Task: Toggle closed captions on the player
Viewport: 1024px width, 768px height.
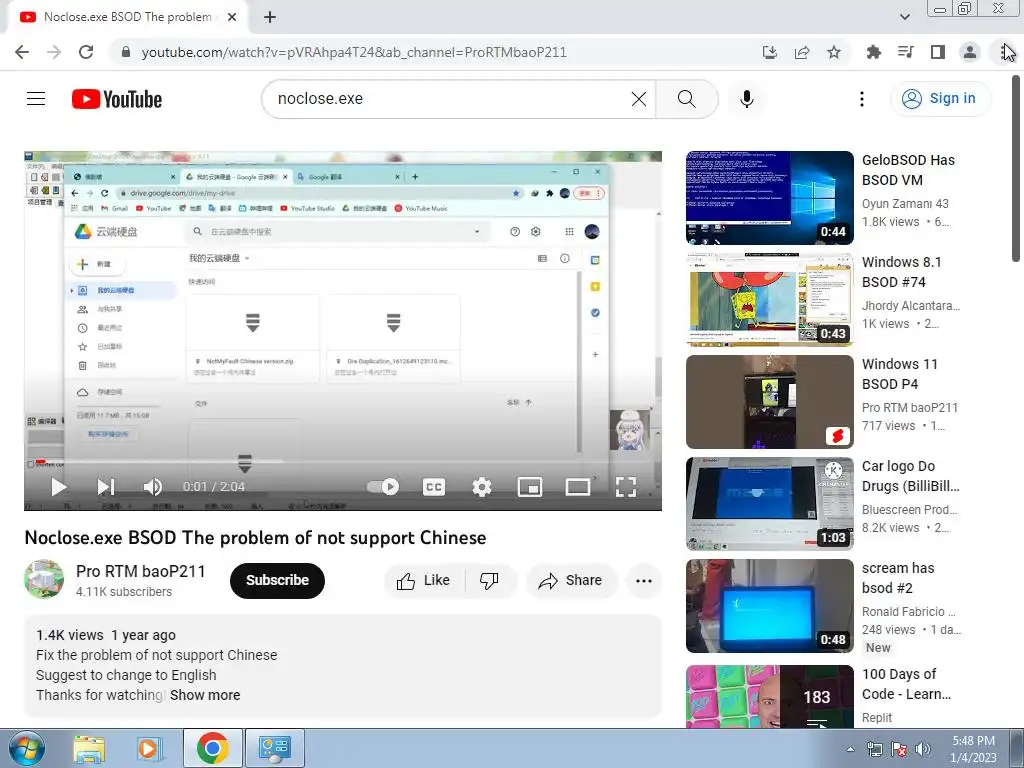Action: pyautogui.click(x=434, y=487)
